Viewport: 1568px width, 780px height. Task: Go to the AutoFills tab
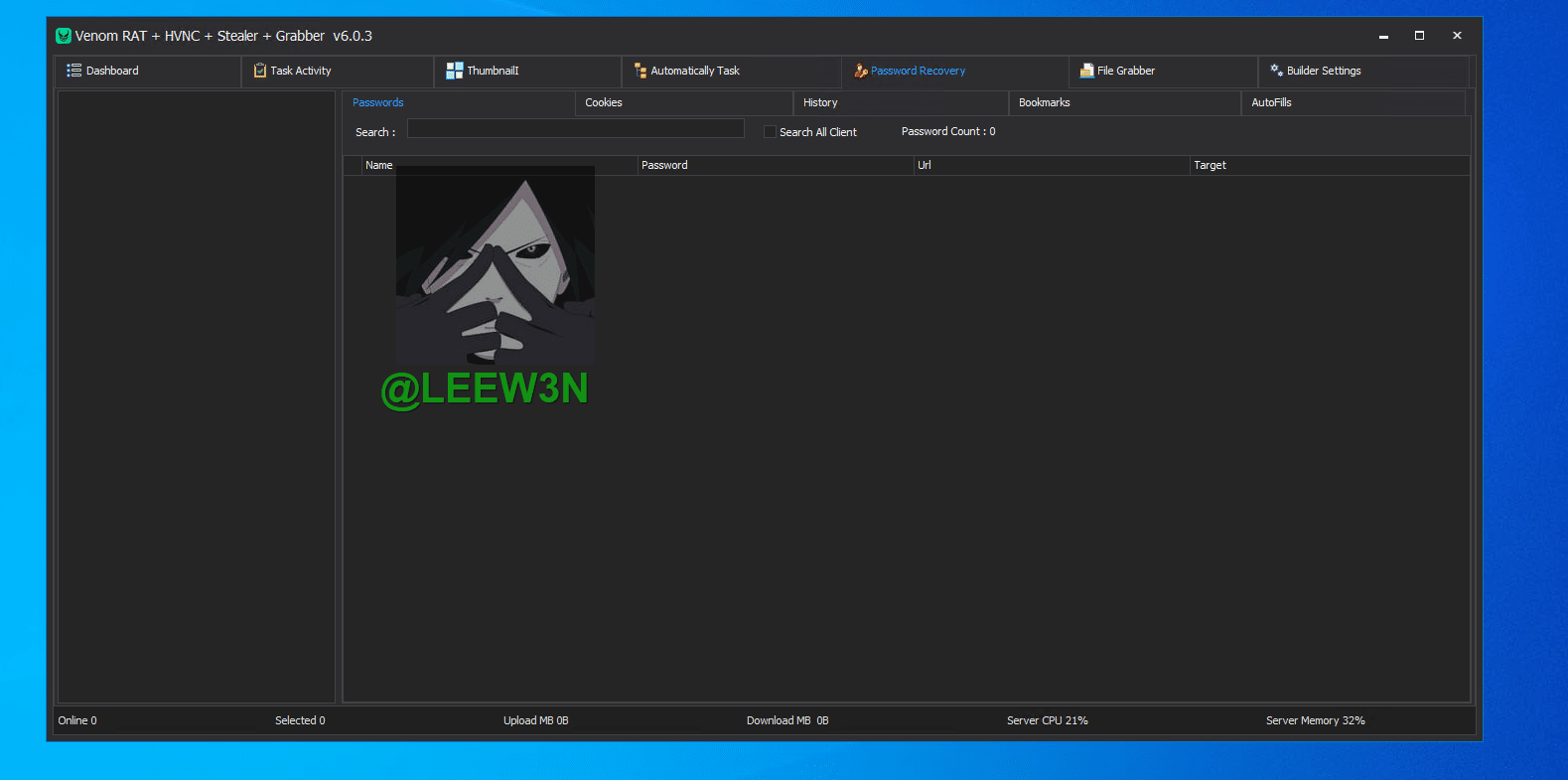(1271, 102)
